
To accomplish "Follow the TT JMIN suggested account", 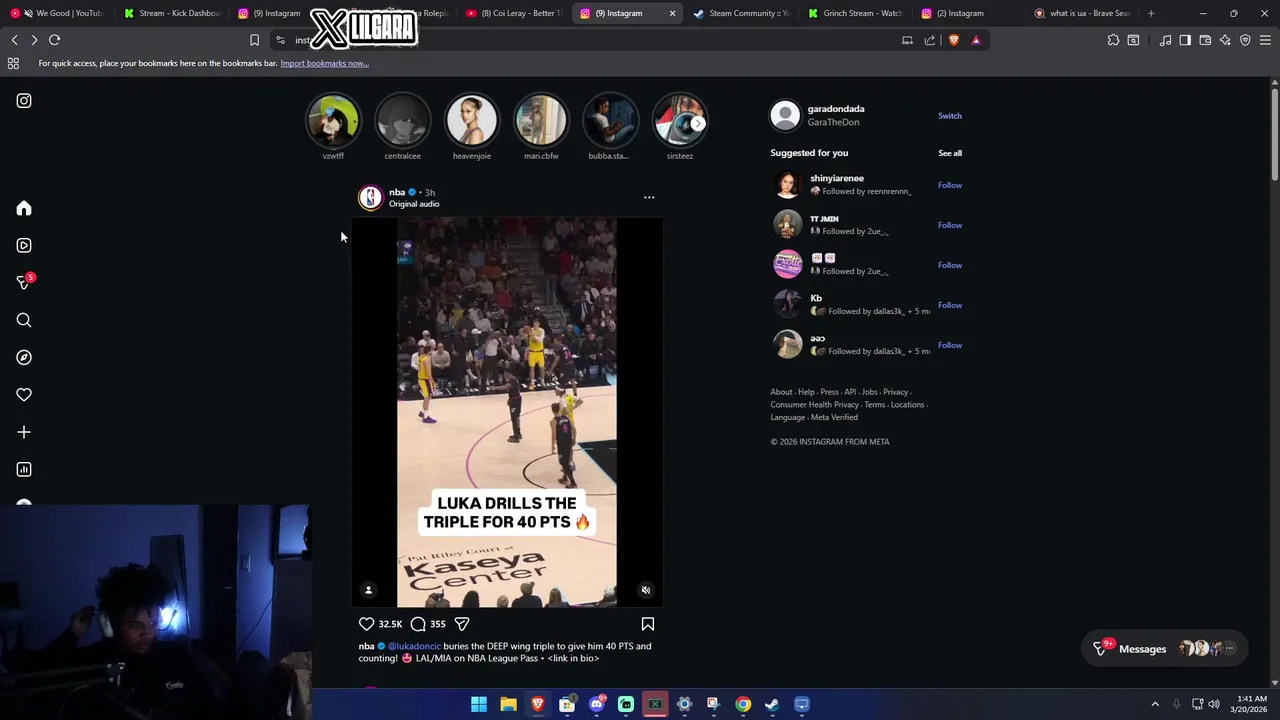I will (949, 225).
